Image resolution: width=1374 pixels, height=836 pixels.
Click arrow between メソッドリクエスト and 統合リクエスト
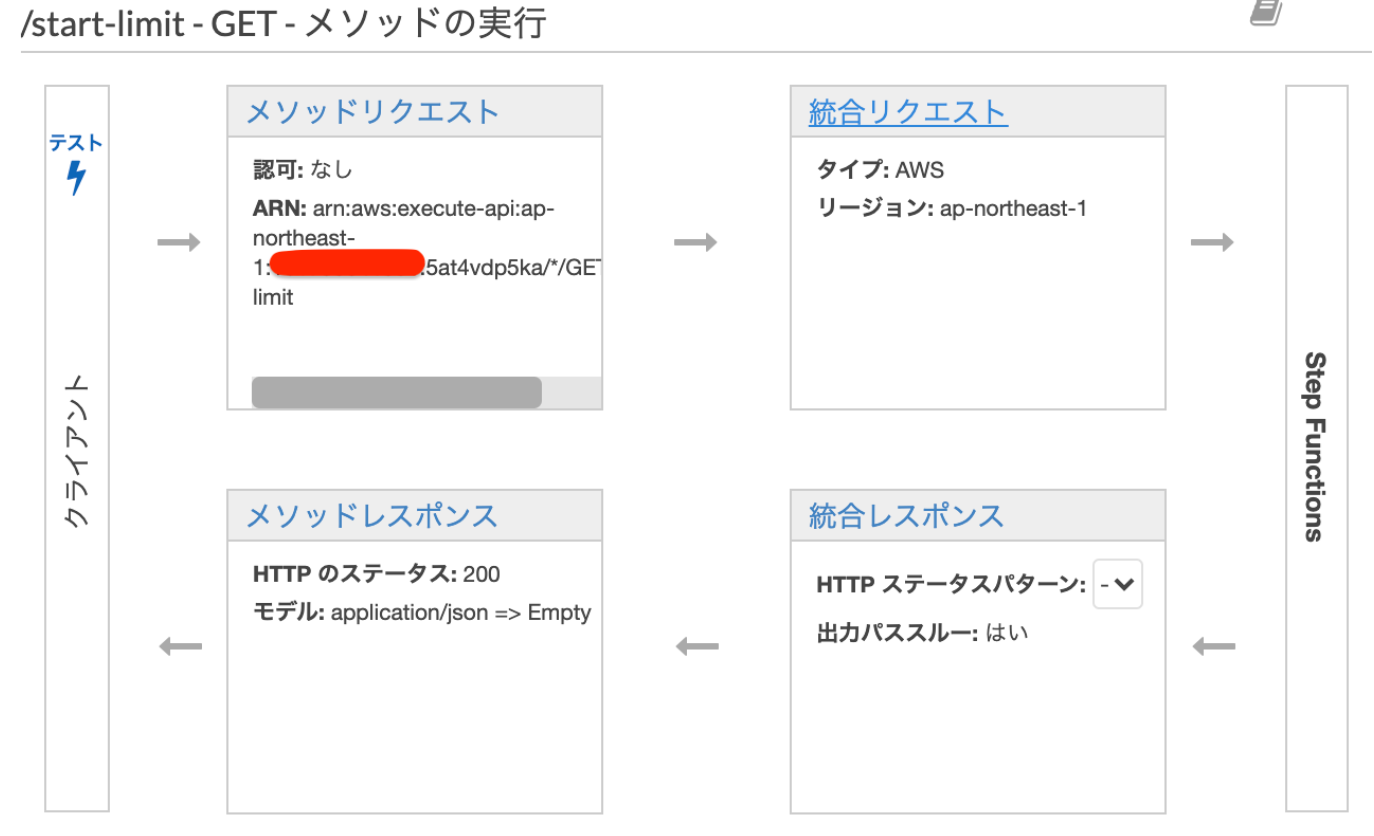coord(696,243)
